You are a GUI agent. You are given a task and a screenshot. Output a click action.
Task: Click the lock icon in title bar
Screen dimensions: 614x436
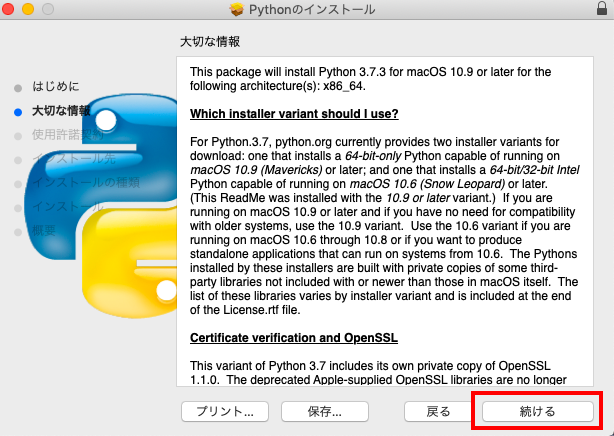(x=602, y=8)
